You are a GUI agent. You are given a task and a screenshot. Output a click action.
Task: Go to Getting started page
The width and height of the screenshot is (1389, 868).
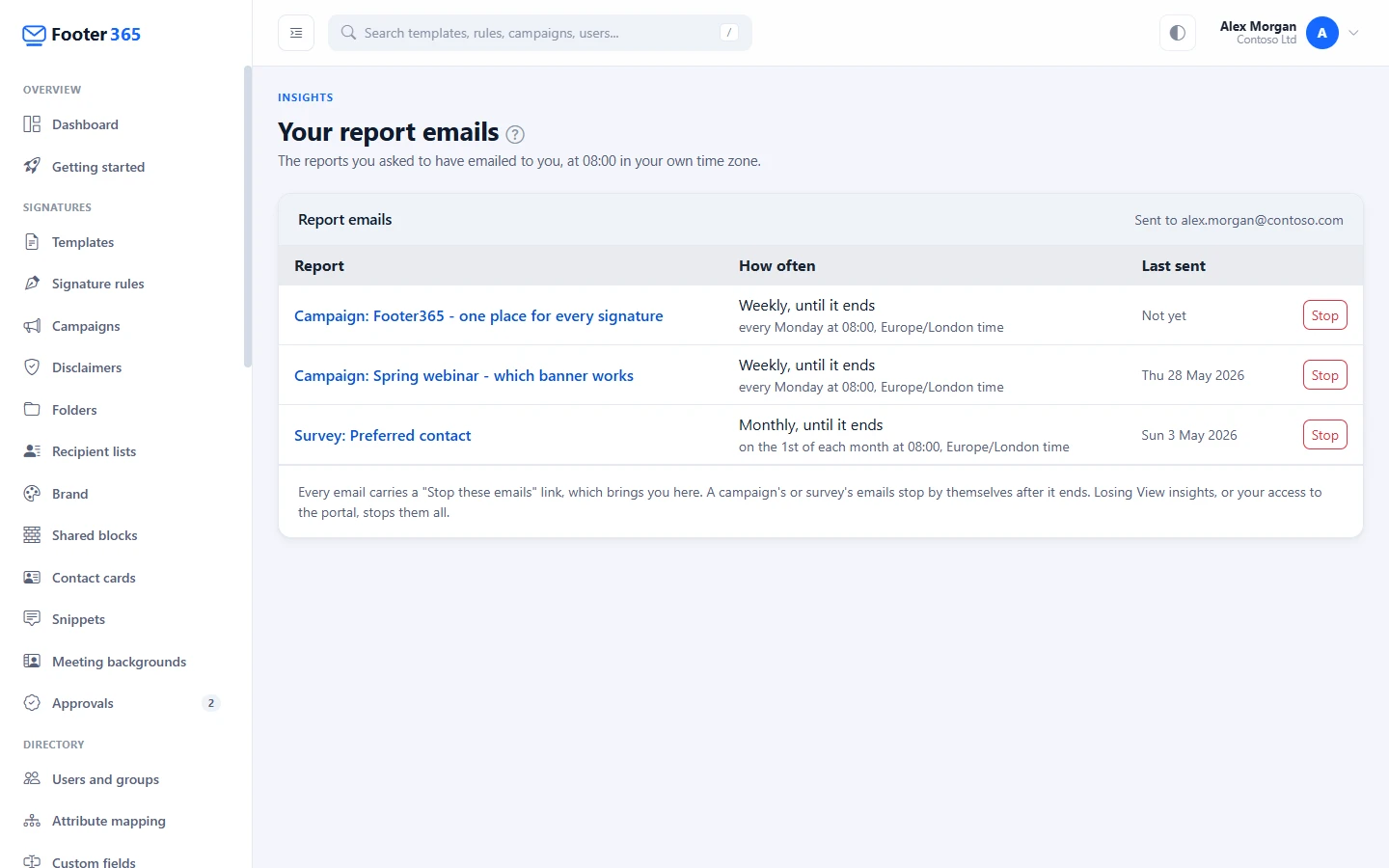pyautogui.click(x=122, y=166)
